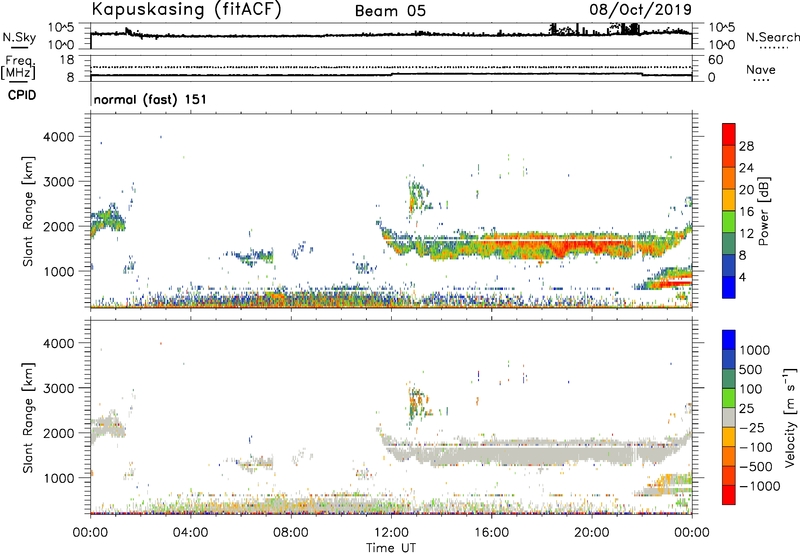Click the 'CPID' label
The width and height of the screenshot is (800, 554).
tap(22, 95)
